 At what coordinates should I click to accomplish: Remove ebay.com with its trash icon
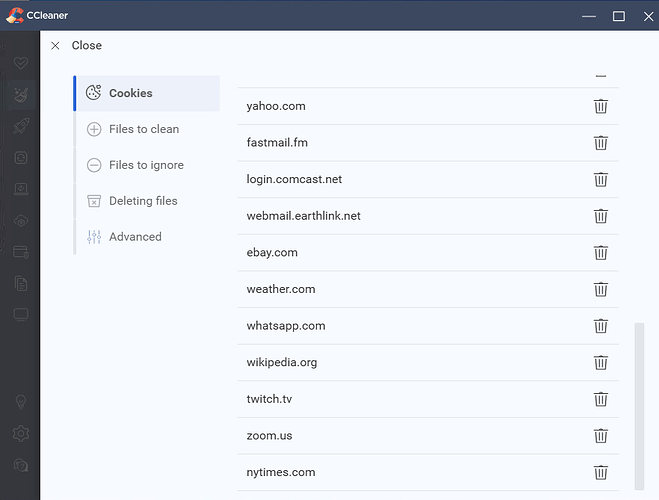[x=600, y=253]
